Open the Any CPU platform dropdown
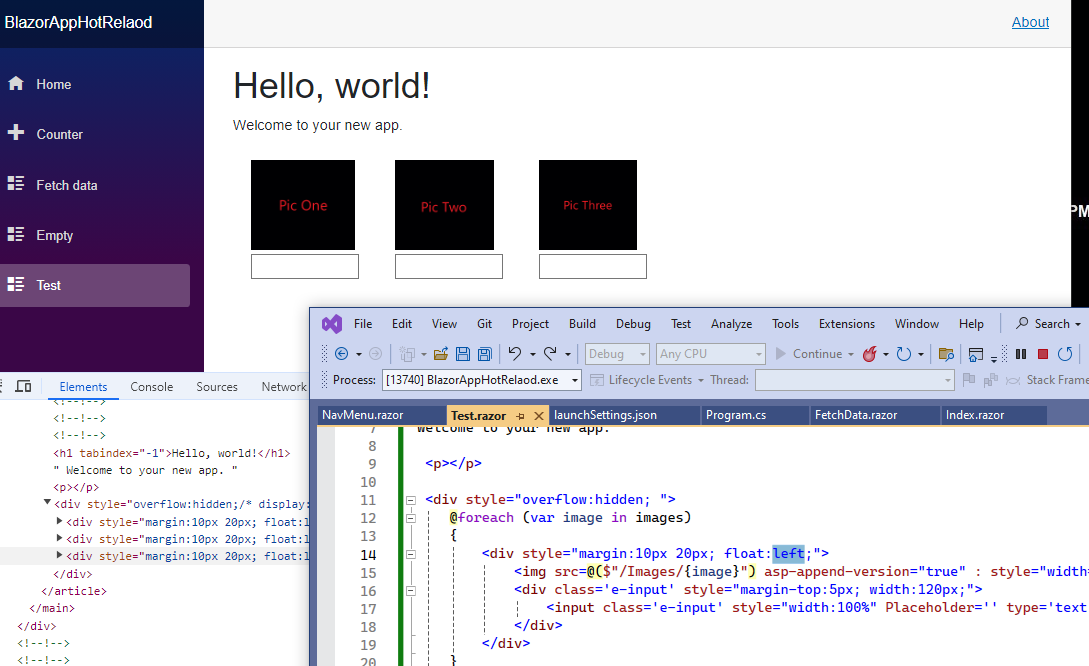Viewport: 1089px width, 666px height. pyautogui.click(x=710, y=354)
